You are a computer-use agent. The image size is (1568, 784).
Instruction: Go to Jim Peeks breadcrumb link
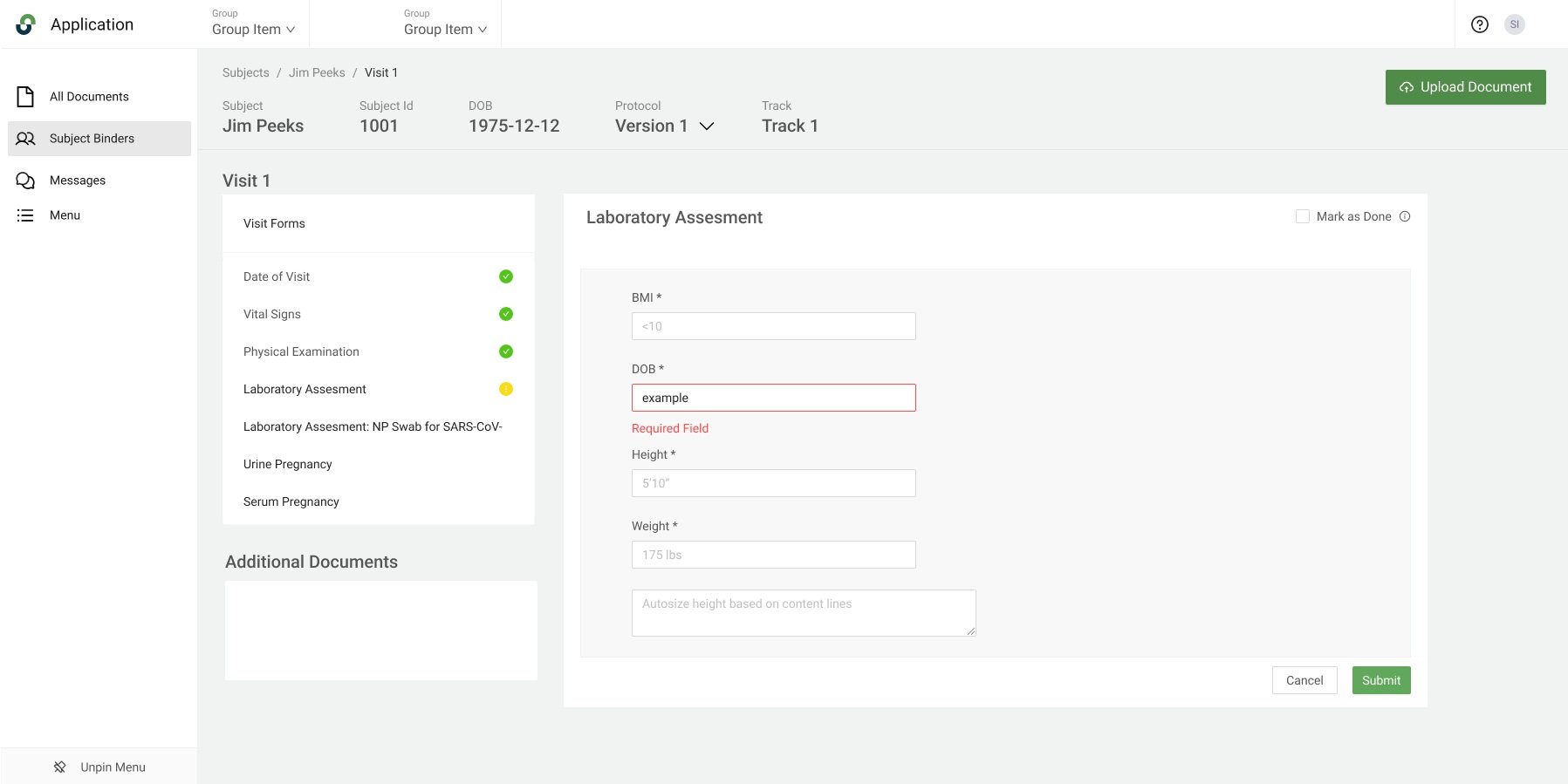tap(317, 72)
